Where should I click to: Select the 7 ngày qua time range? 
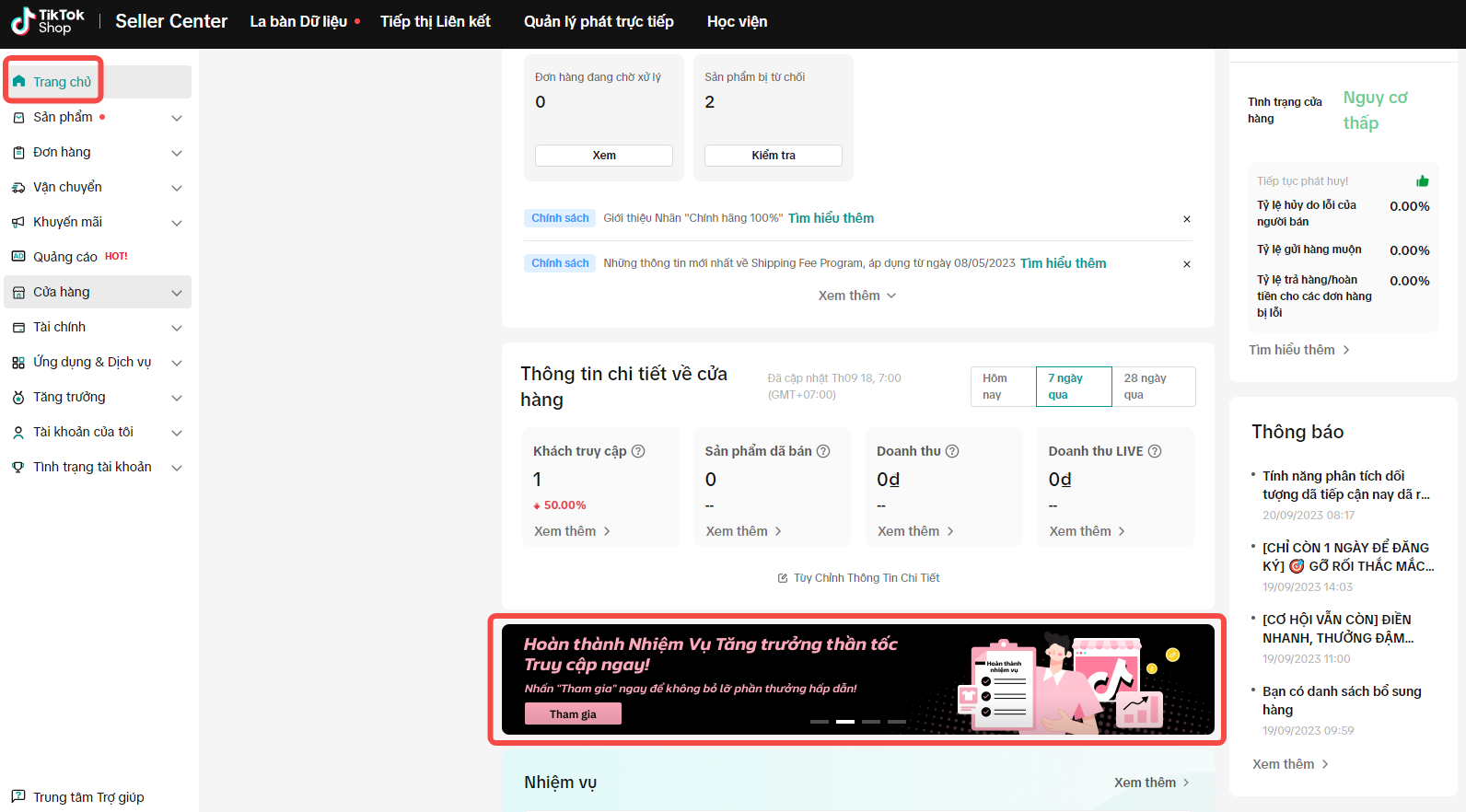click(x=1073, y=387)
